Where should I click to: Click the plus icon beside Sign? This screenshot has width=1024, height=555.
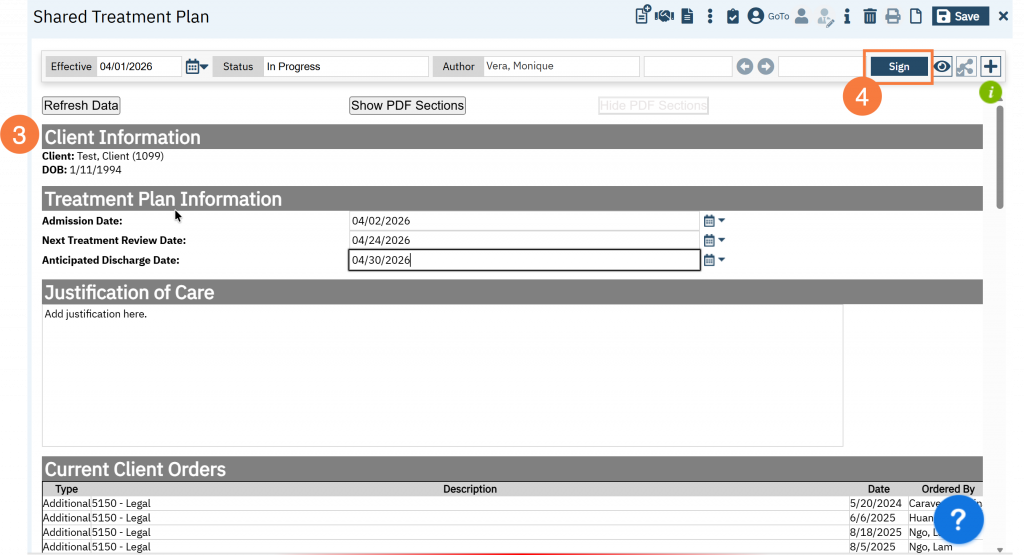[990, 67]
